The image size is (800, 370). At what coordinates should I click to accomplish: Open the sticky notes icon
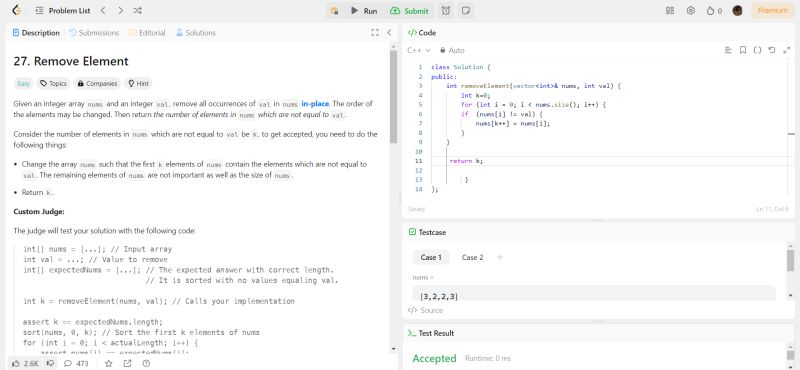(465, 11)
